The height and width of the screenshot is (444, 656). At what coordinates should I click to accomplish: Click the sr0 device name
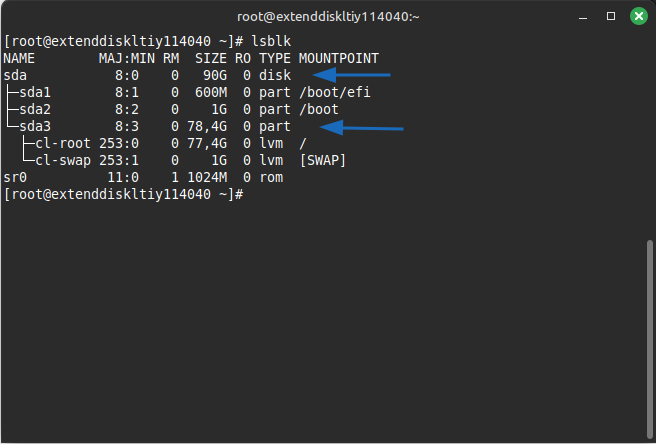pos(16,177)
